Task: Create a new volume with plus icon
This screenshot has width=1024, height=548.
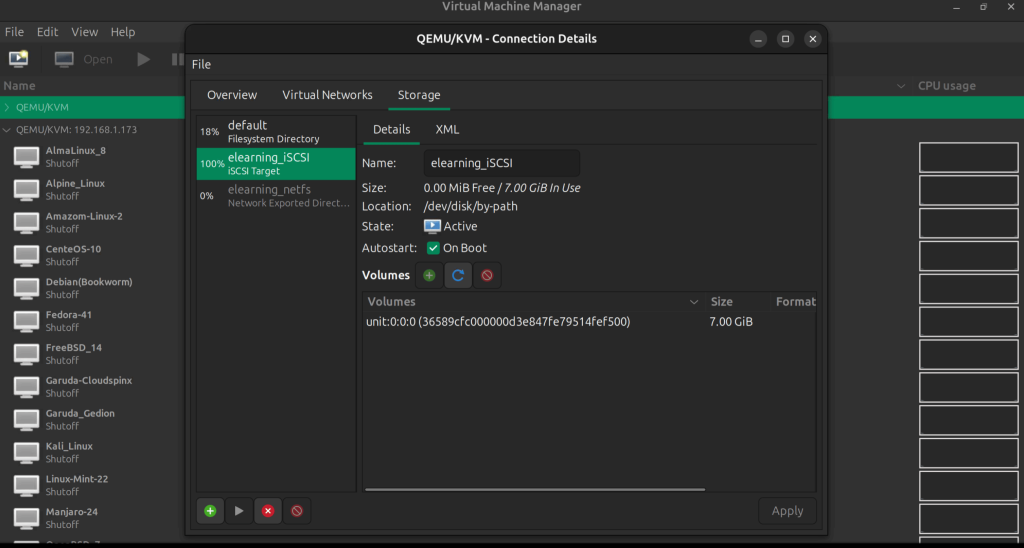Action: 429,276
